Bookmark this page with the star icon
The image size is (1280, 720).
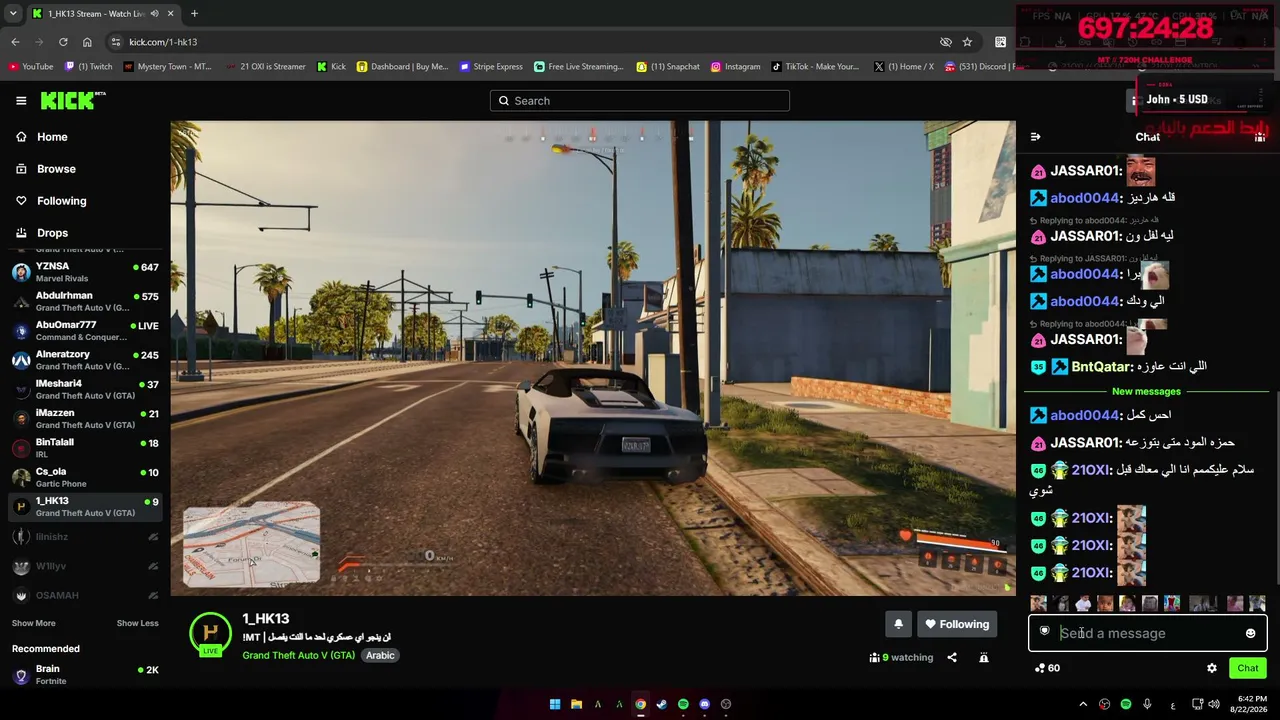[x=967, y=42]
